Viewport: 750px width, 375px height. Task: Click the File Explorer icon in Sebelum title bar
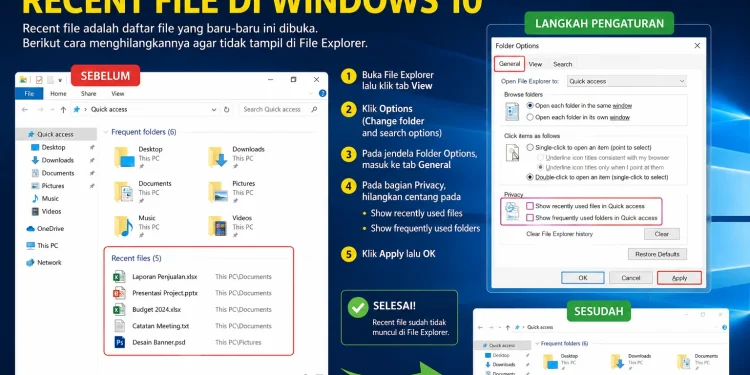point(23,80)
